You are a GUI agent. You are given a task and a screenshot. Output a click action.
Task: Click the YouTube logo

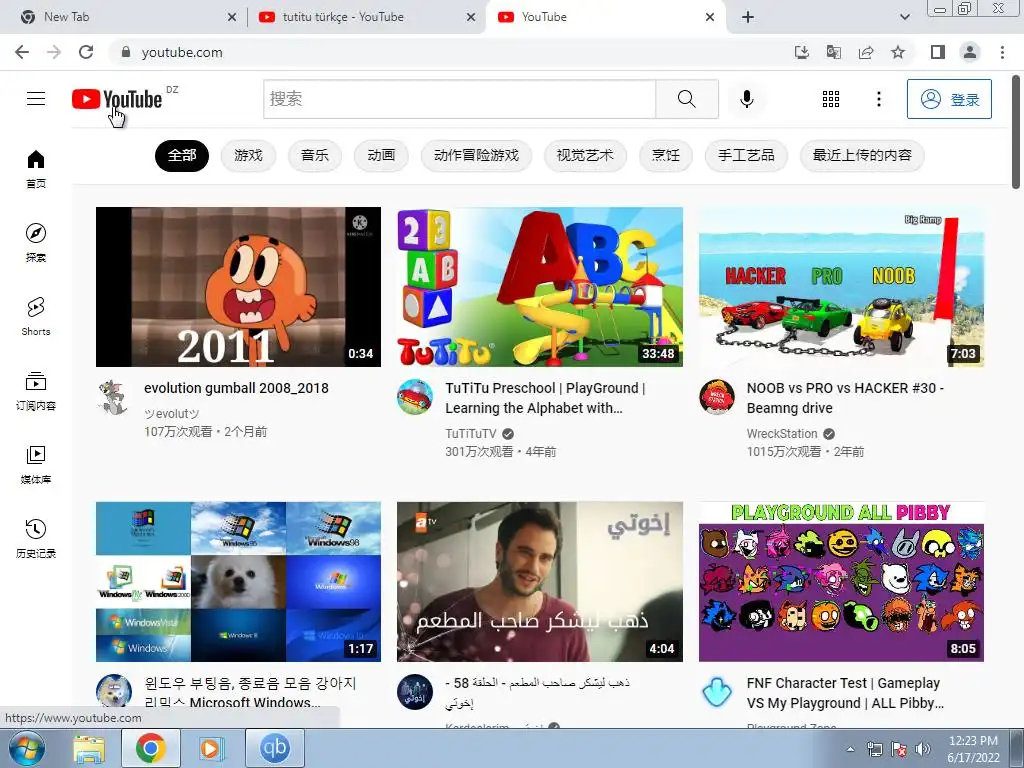(x=117, y=99)
